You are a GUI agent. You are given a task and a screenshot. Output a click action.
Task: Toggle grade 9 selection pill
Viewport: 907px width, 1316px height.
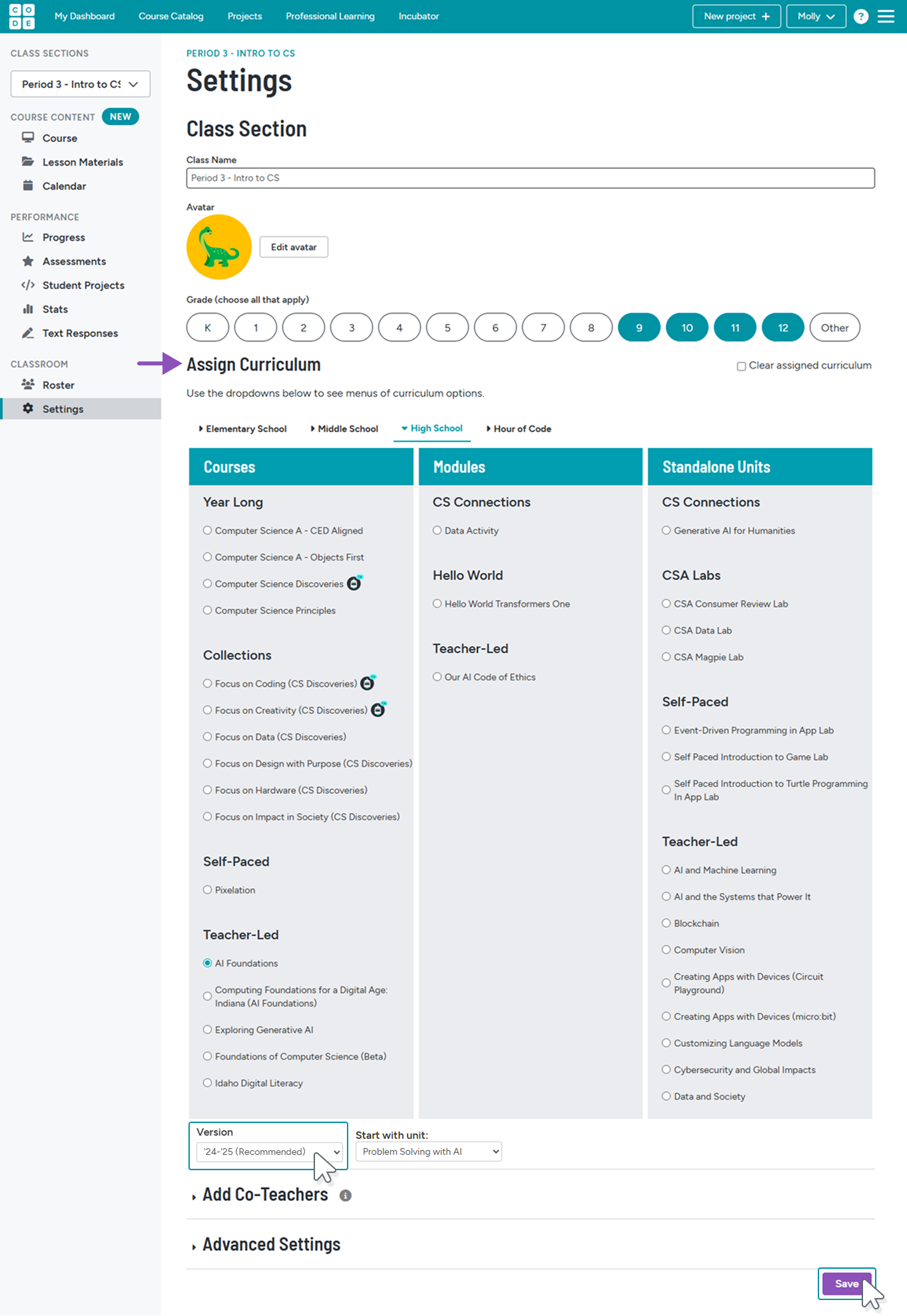tap(639, 328)
